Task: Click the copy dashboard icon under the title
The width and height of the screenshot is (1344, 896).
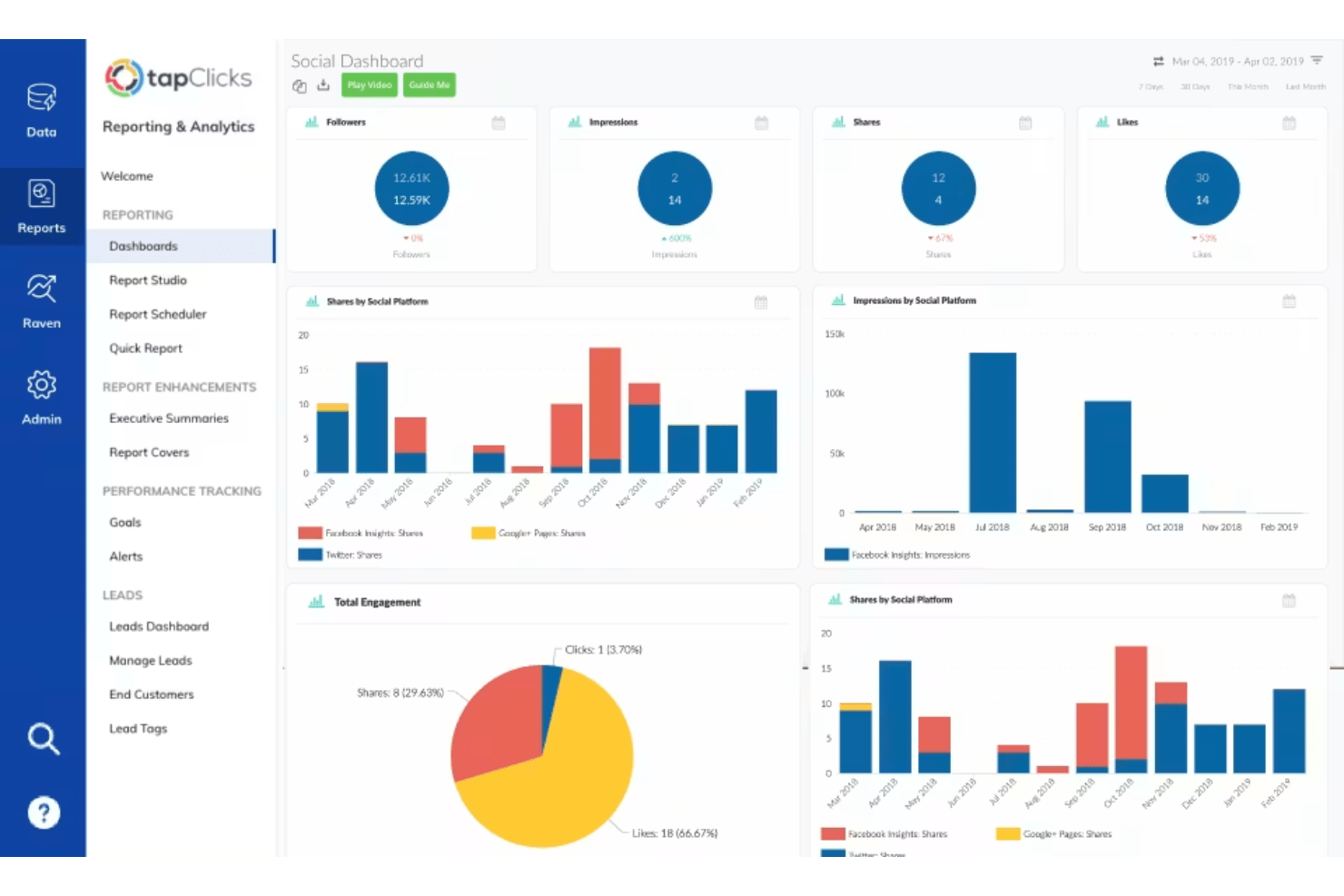Action: 300,85
